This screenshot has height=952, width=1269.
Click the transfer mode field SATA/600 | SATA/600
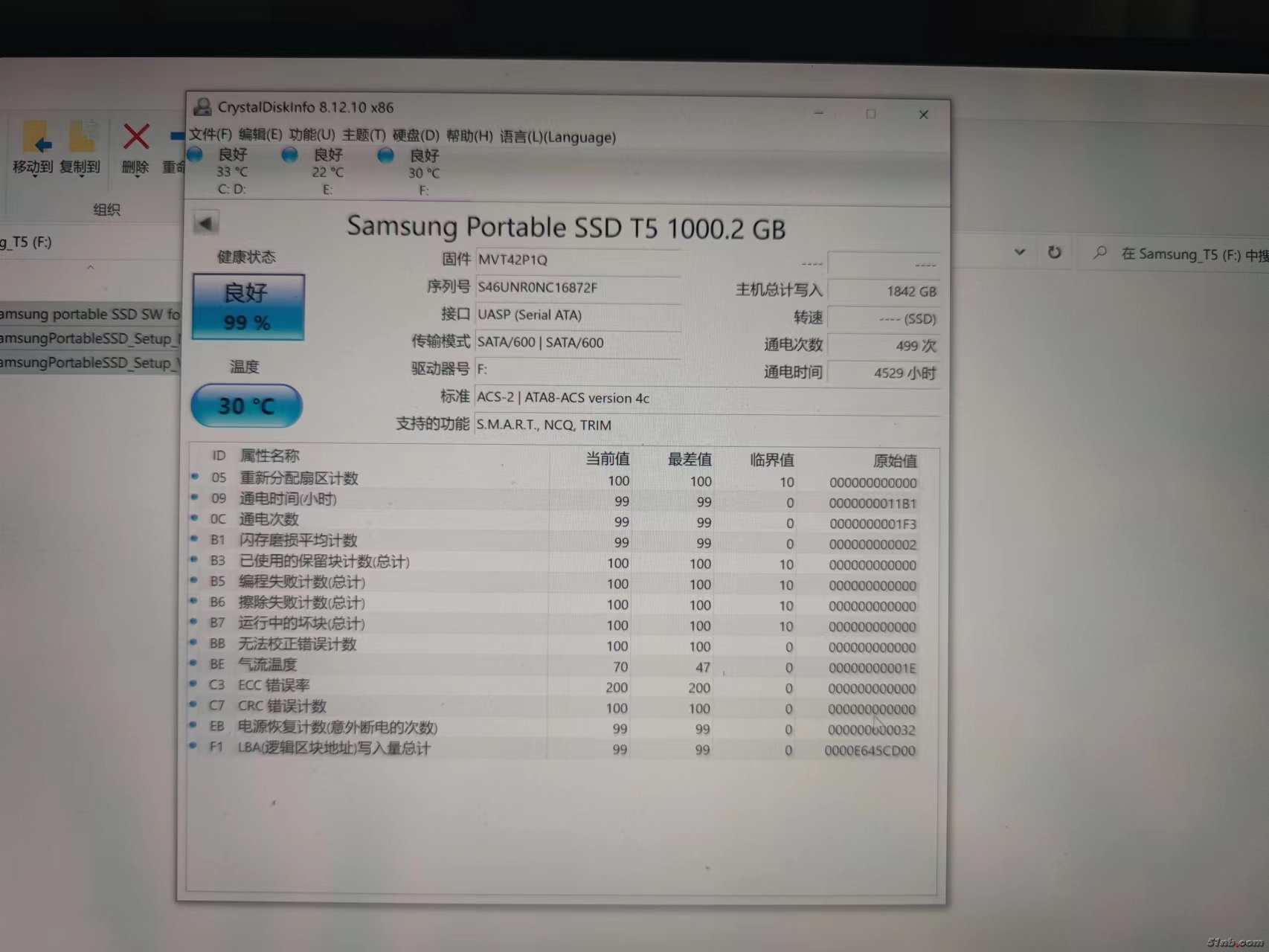tap(578, 342)
